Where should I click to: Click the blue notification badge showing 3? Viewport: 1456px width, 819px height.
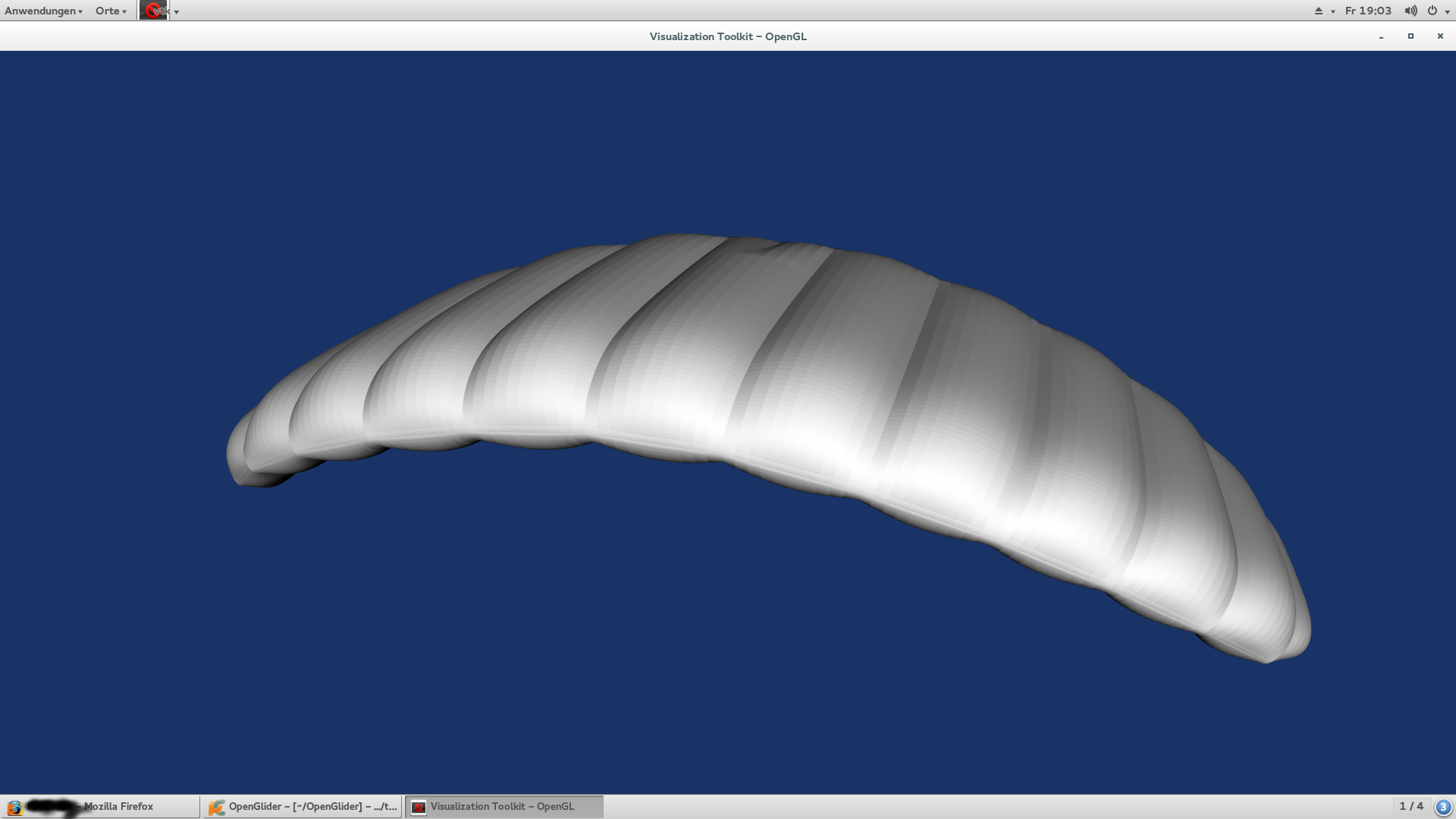[1443, 807]
